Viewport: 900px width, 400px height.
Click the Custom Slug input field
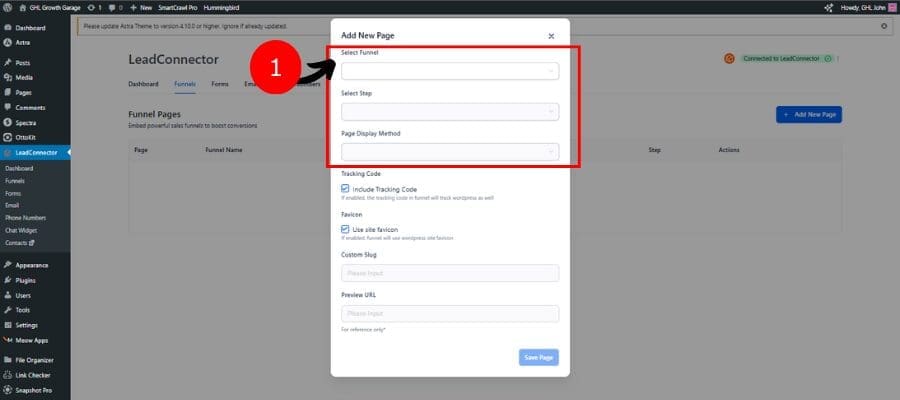point(450,273)
